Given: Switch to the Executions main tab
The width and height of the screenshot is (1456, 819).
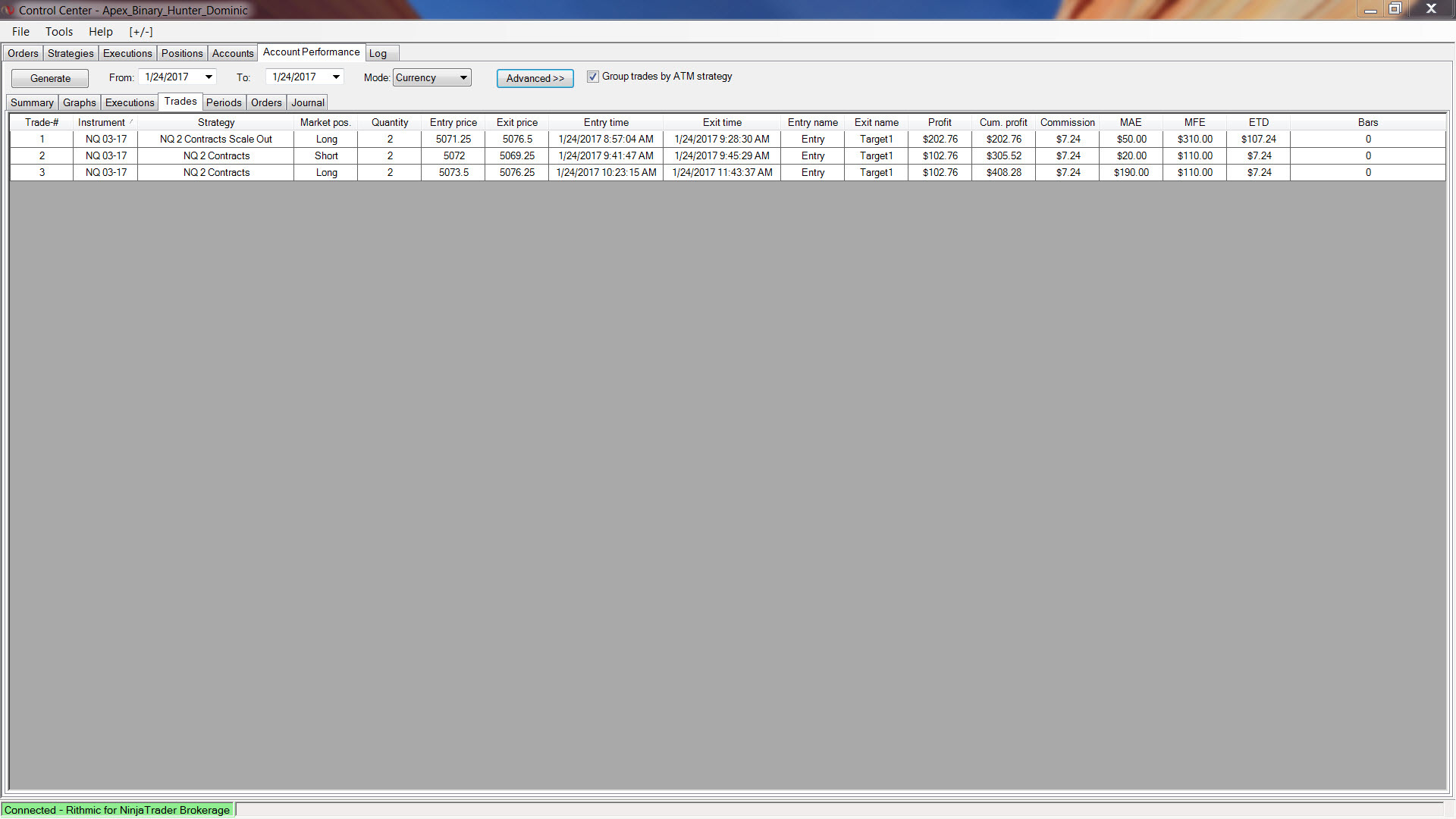Looking at the screenshot, I should [127, 53].
